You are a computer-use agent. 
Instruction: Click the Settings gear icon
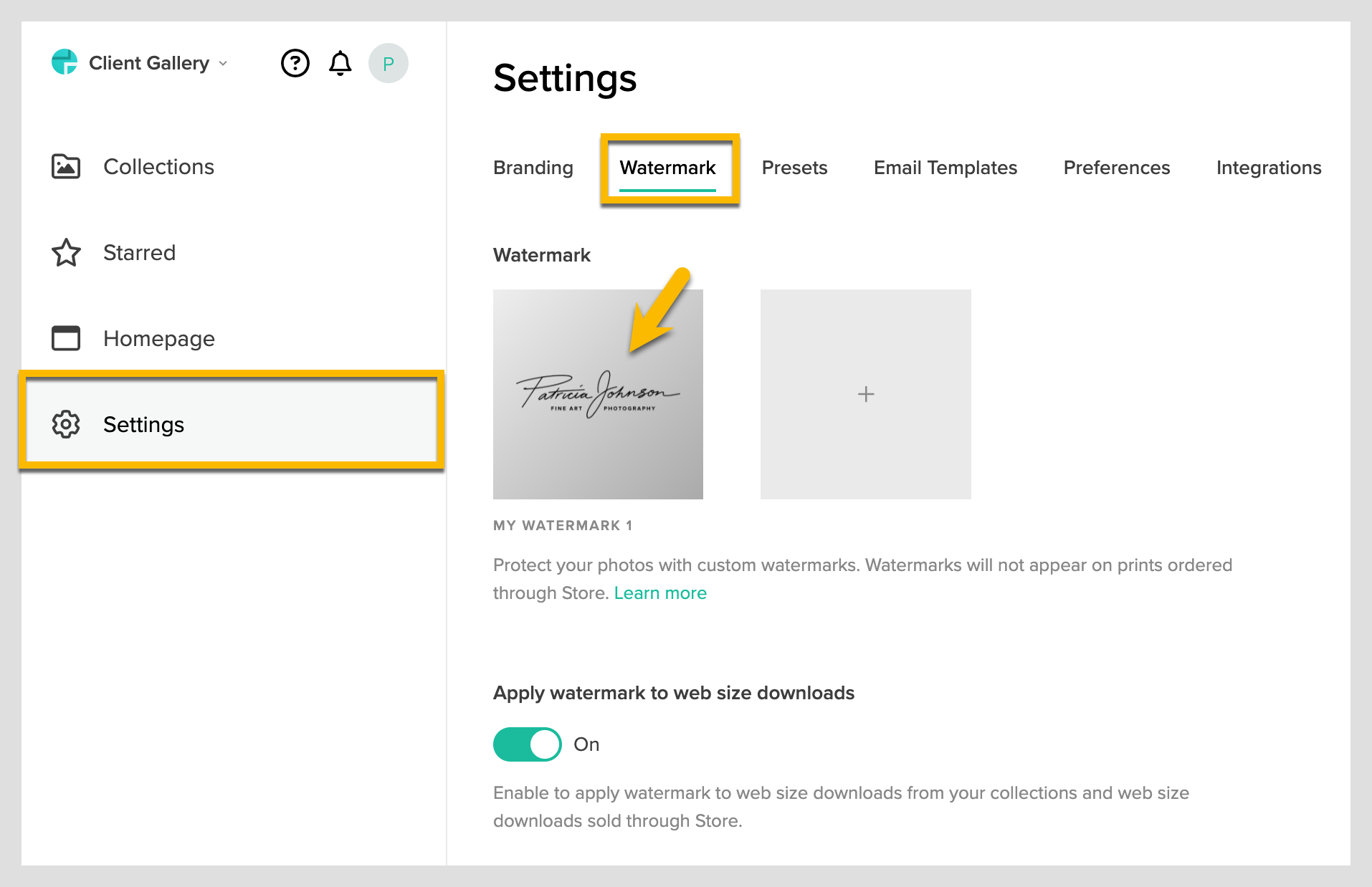point(65,424)
